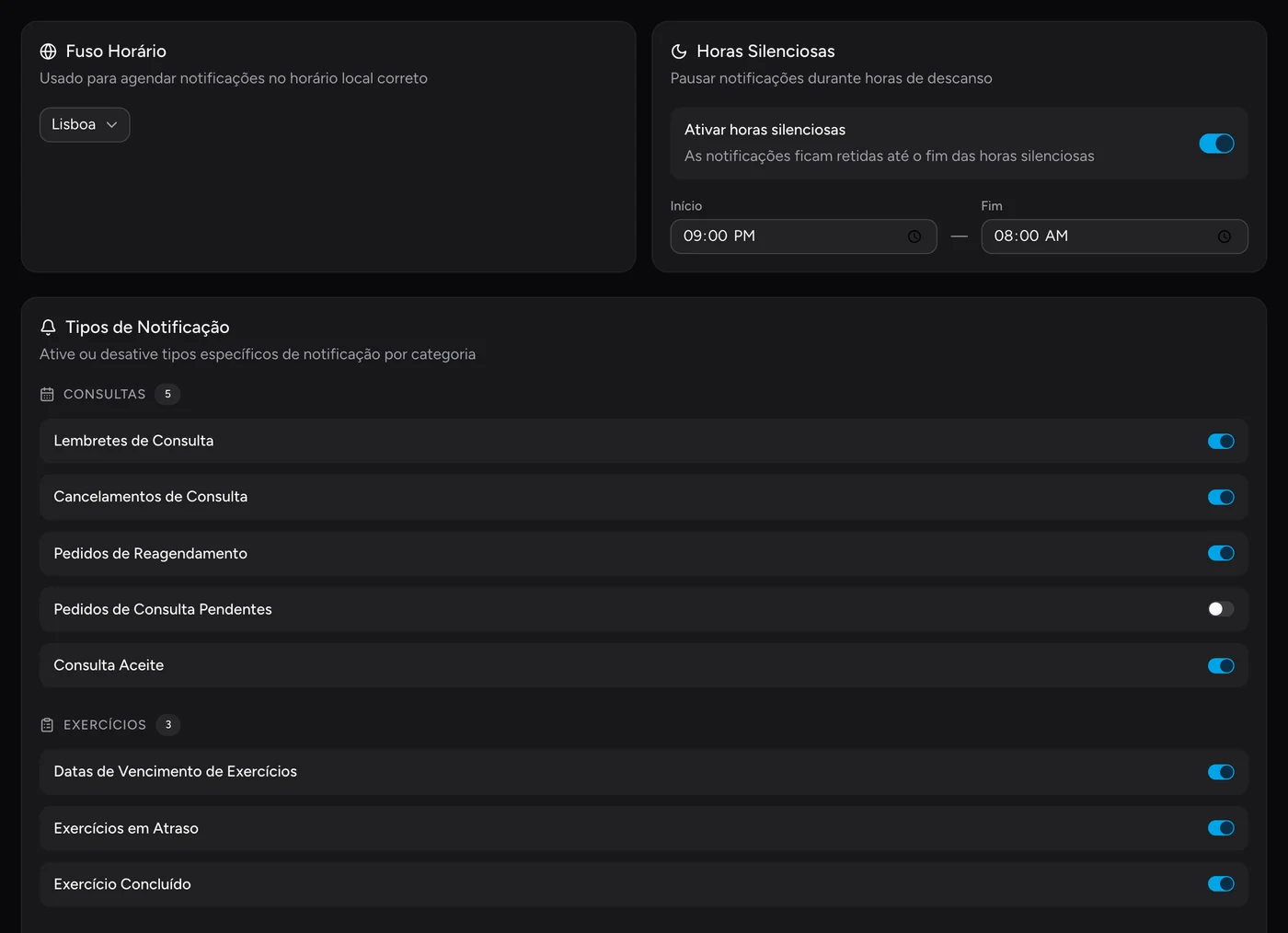Click the CONSULTAS count badge showing 5

click(167, 394)
